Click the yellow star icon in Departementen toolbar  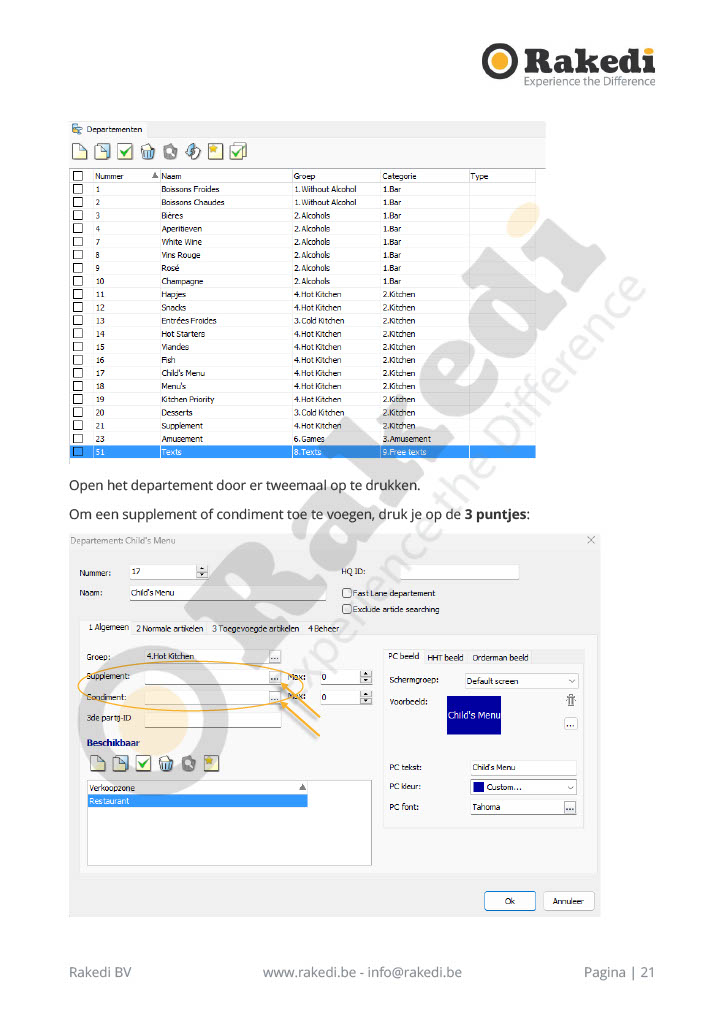click(x=215, y=152)
